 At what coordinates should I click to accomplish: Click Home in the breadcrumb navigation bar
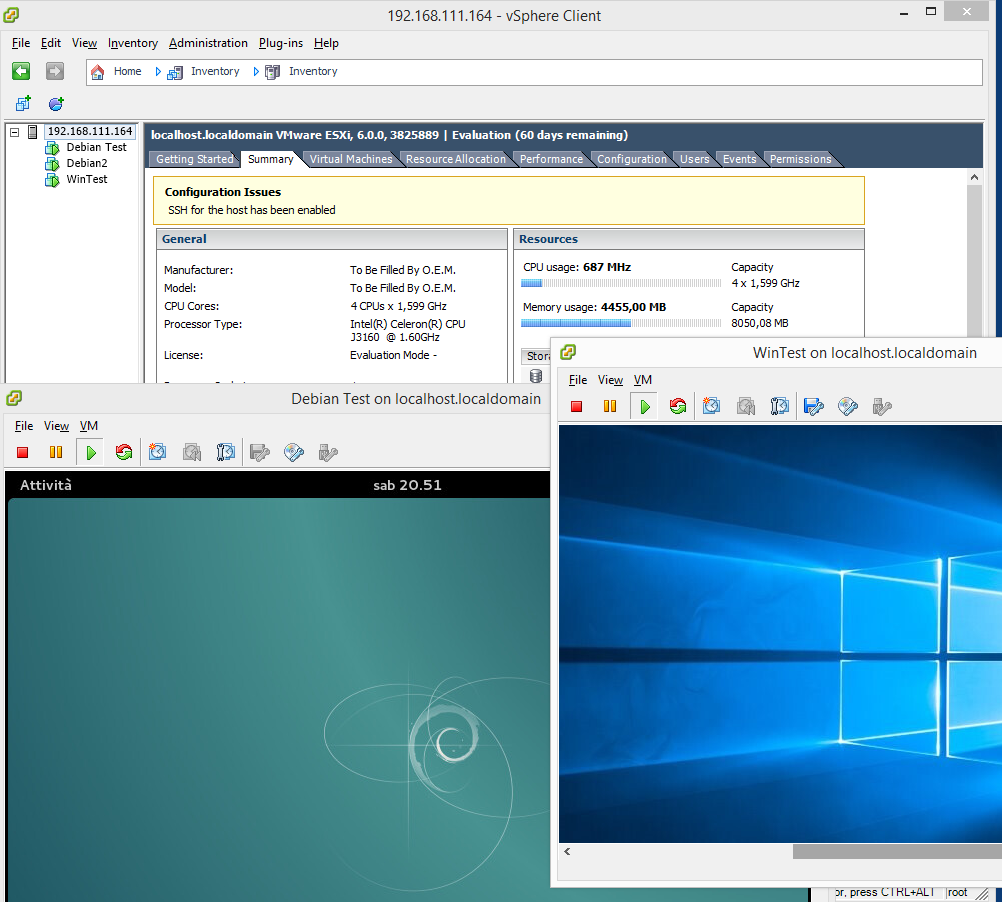[128, 72]
